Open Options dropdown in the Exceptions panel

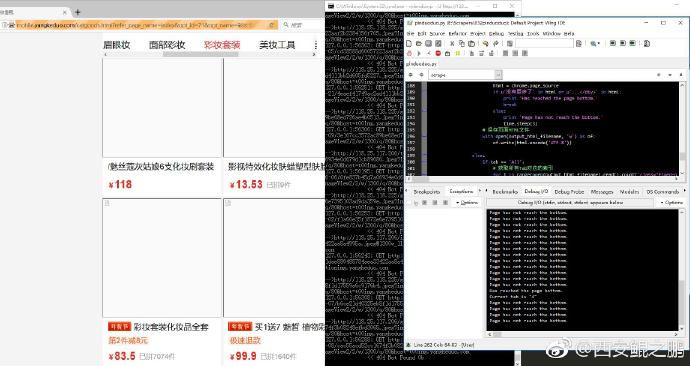[x=467, y=202]
